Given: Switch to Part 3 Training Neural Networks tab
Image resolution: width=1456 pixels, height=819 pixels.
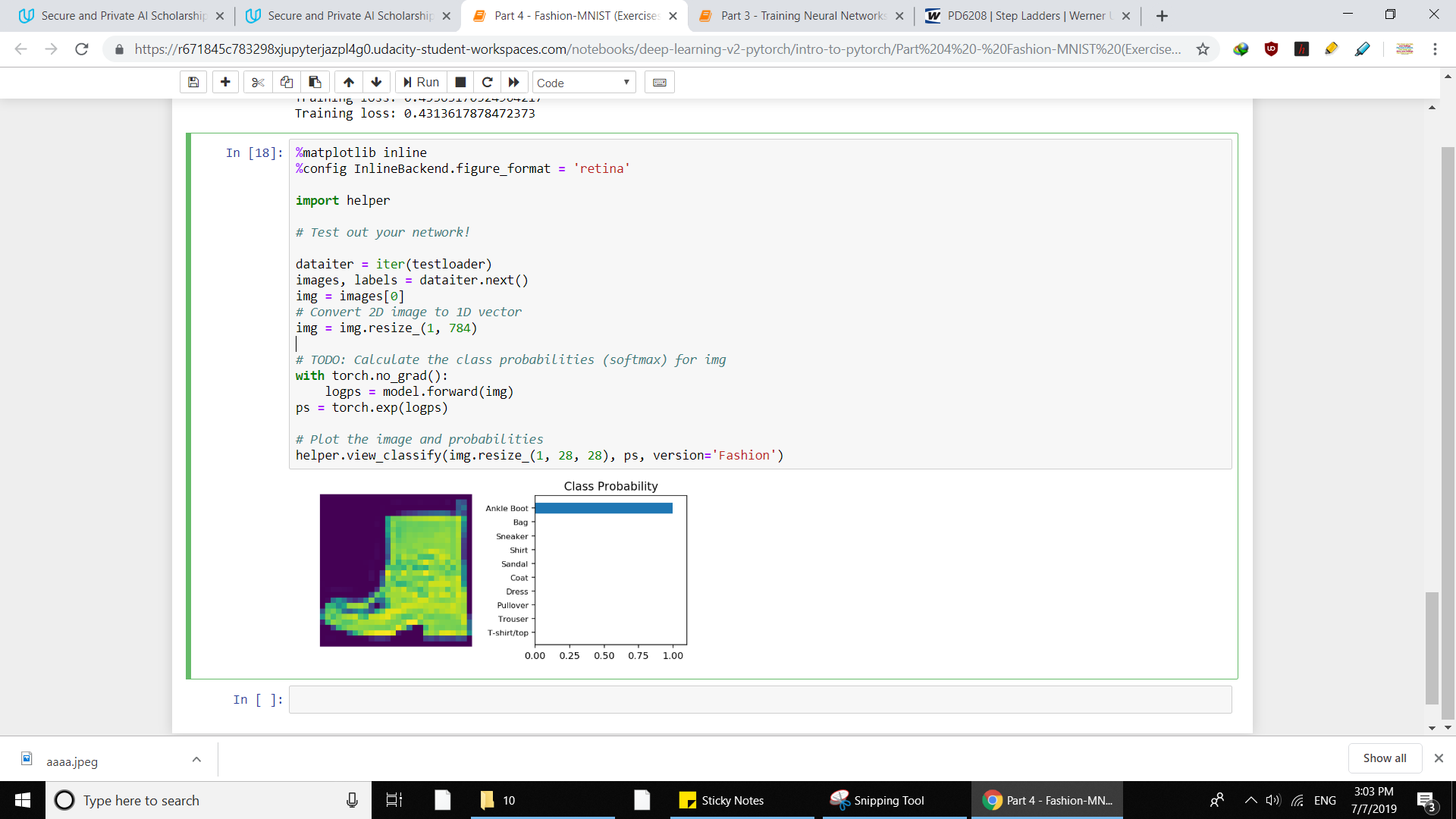Looking at the screenshot, I should (802, 15).
